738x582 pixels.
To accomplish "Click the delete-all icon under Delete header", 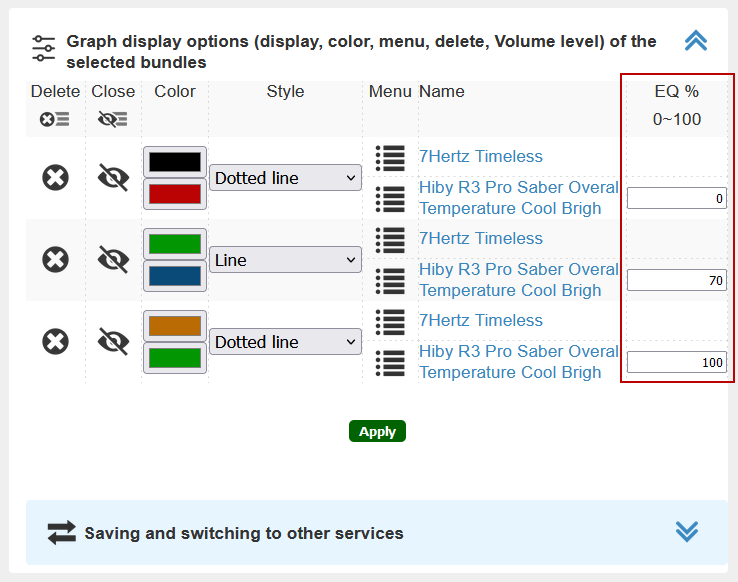I will coord(55,119).
